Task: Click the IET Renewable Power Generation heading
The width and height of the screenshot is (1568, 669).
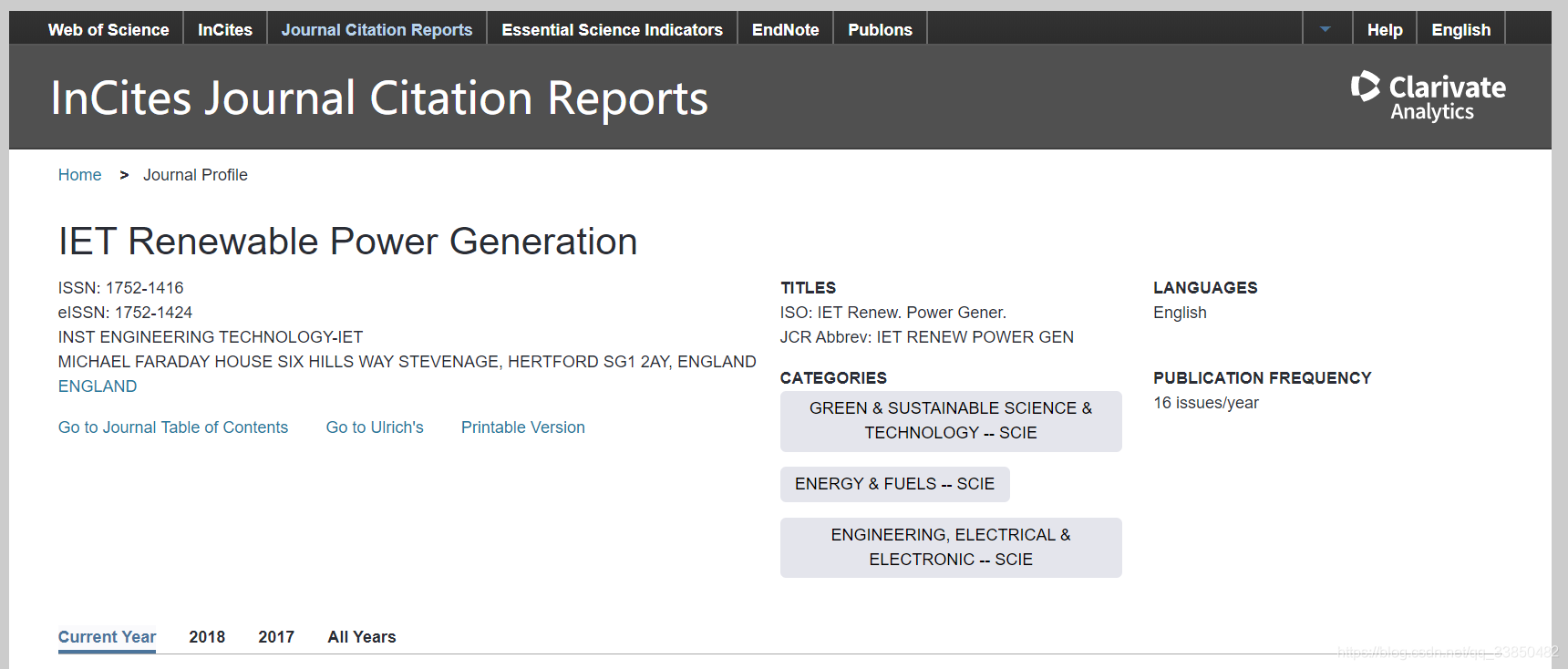Action: (348, 242)
